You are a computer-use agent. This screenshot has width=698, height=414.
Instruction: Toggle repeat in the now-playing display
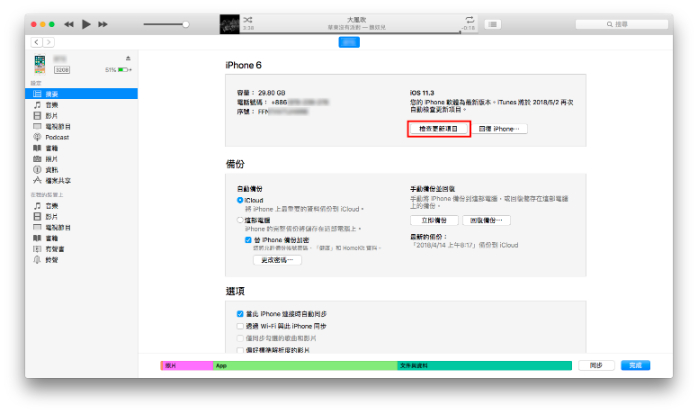coord(468,18)
